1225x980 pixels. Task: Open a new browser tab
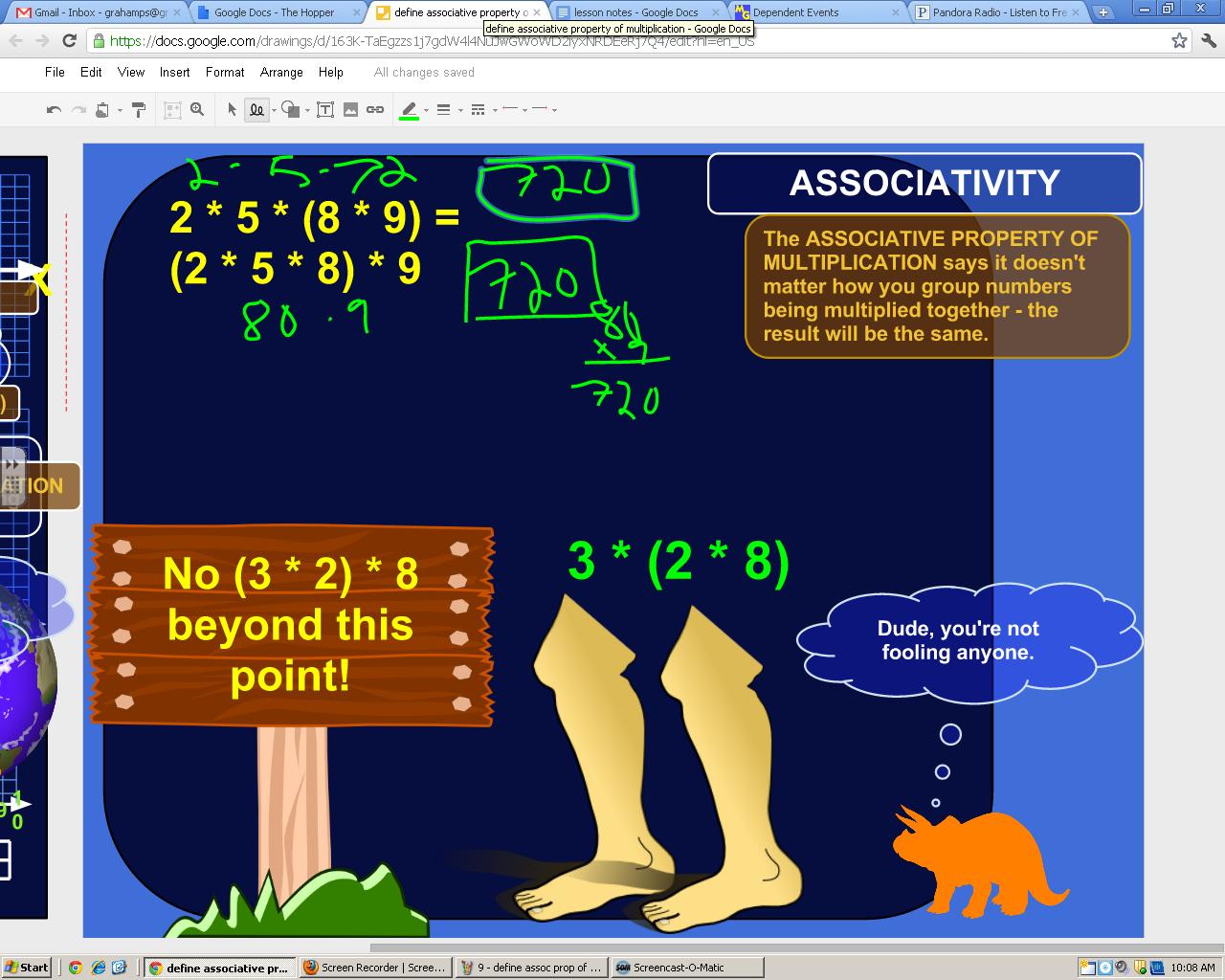1103,12
